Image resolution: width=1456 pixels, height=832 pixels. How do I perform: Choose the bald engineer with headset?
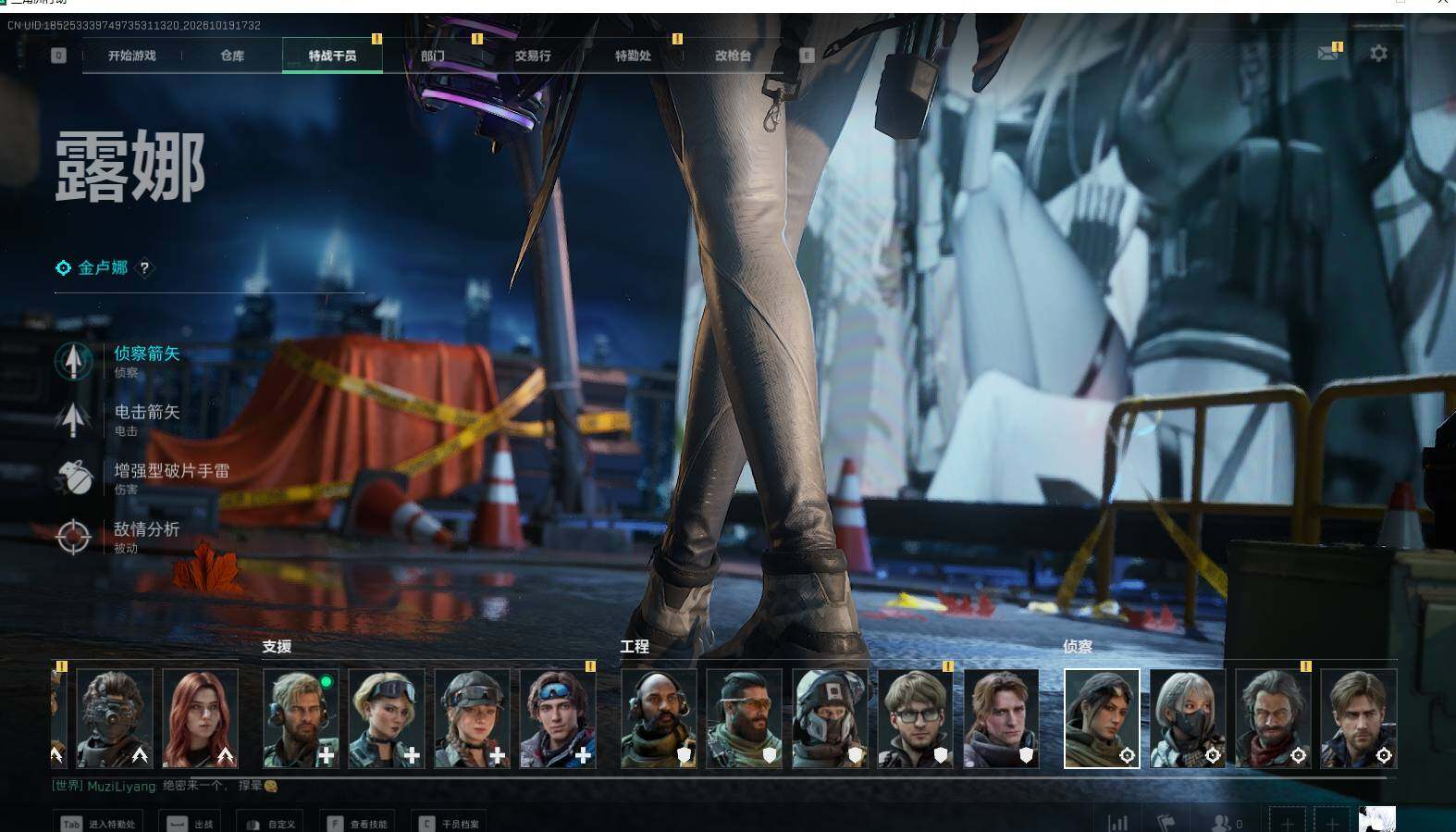[x=659, y=718]
